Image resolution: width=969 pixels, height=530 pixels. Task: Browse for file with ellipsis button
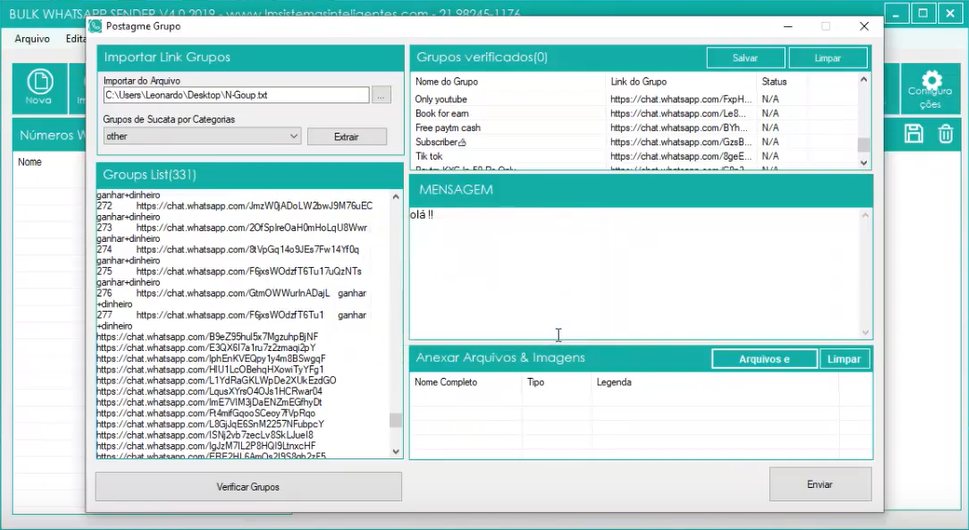[x=381, y=95]
